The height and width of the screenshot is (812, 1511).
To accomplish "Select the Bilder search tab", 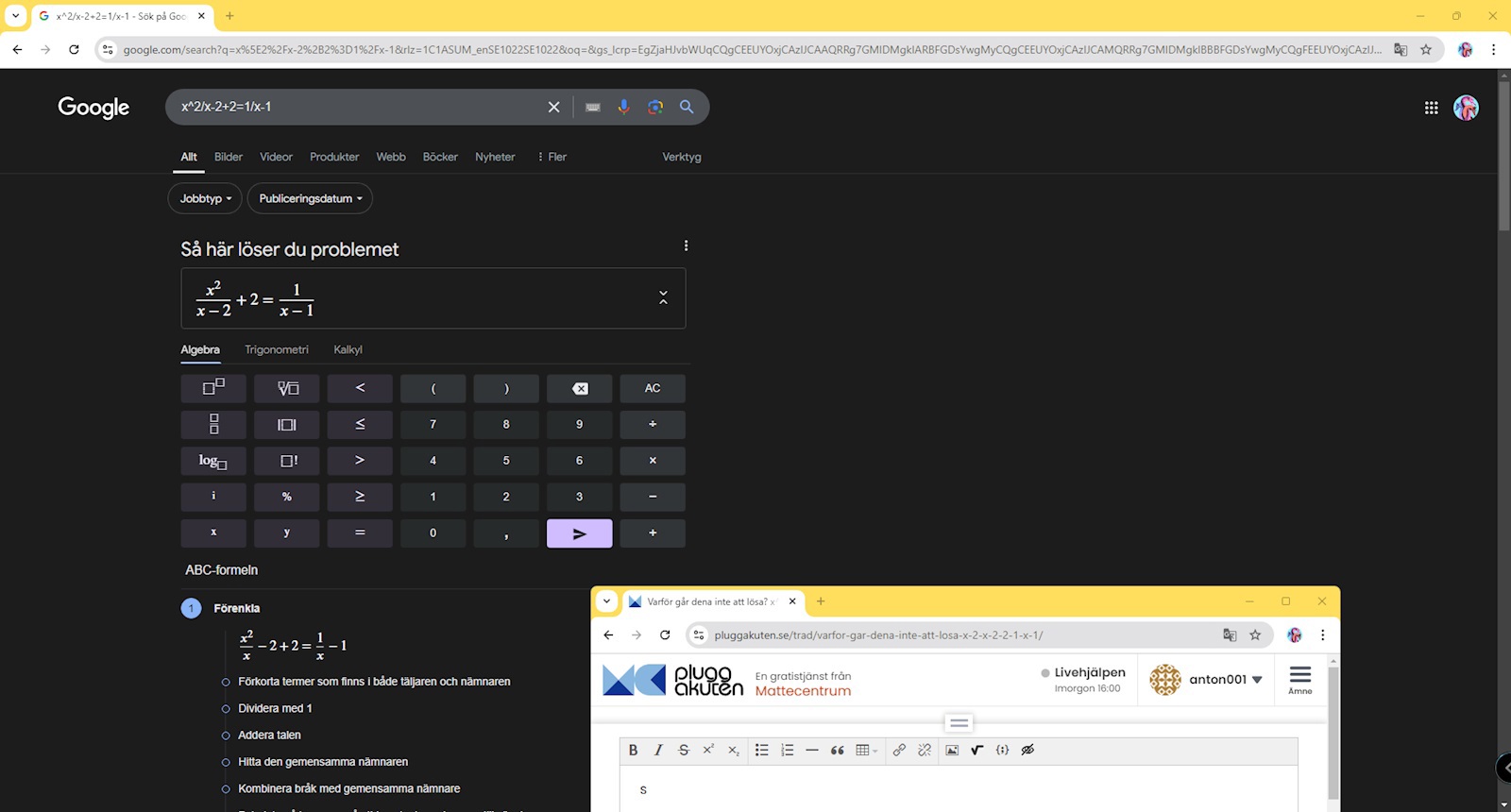I will coord(228,157).
